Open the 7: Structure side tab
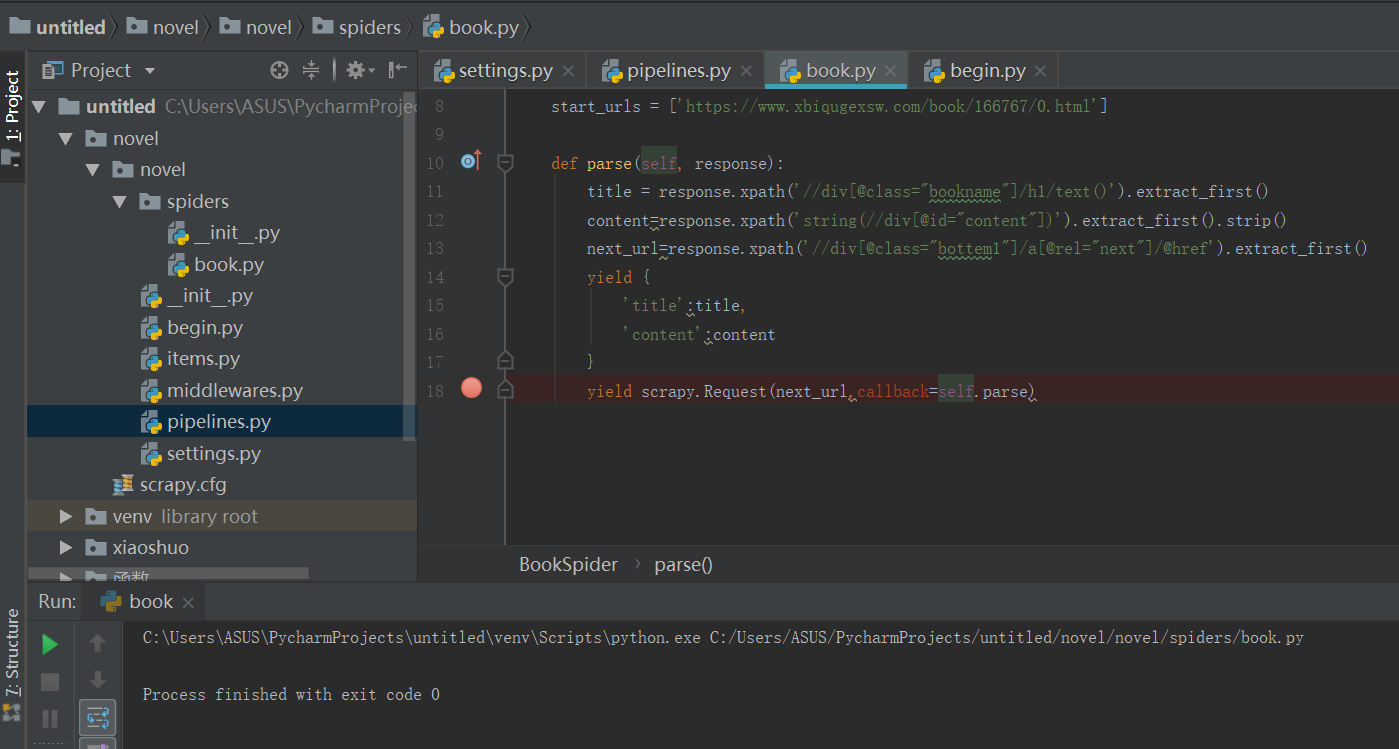 (12, 652)
